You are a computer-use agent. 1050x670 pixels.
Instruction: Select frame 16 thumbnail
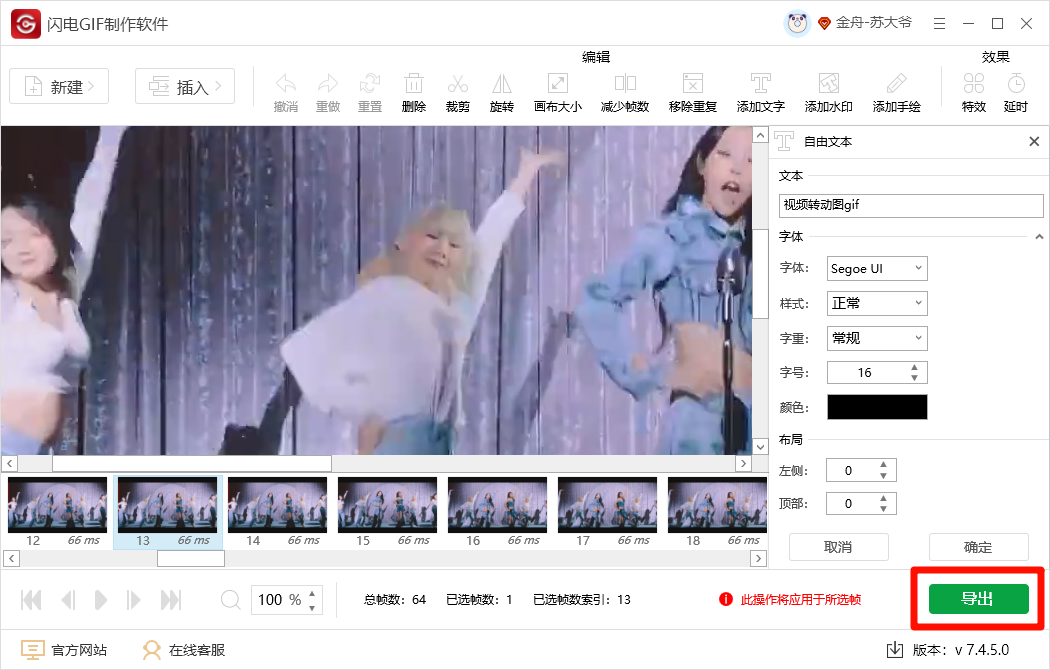(x=497, y=512)
